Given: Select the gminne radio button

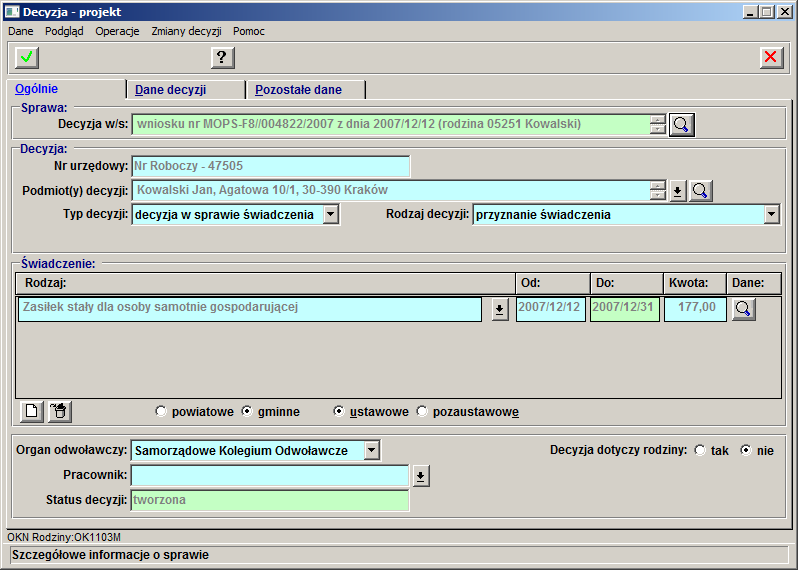Looking at the screenshot, I should pyautogui.click(x=247, y=411).
